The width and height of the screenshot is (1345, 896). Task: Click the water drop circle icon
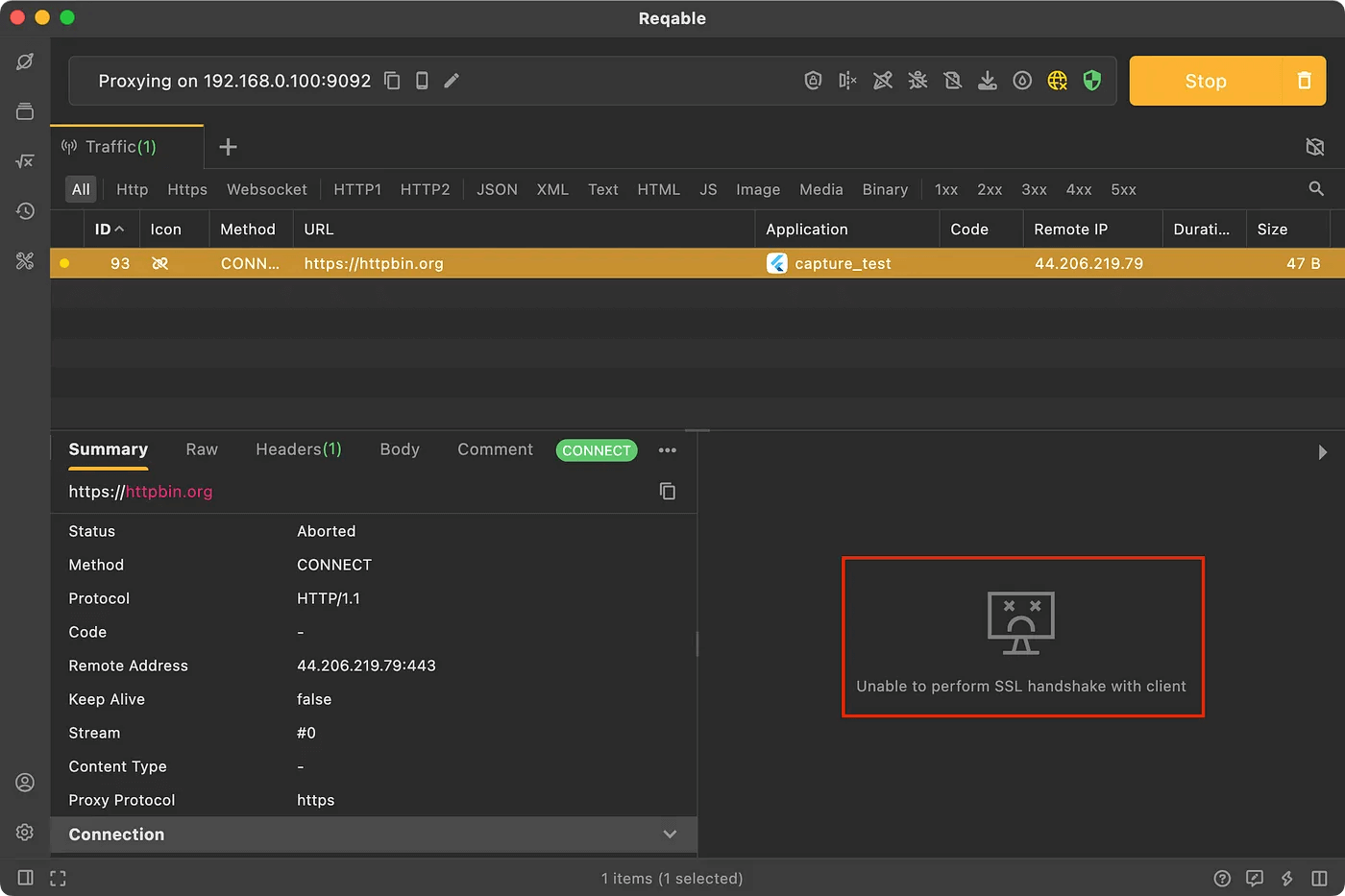[x=1022, y=81]
